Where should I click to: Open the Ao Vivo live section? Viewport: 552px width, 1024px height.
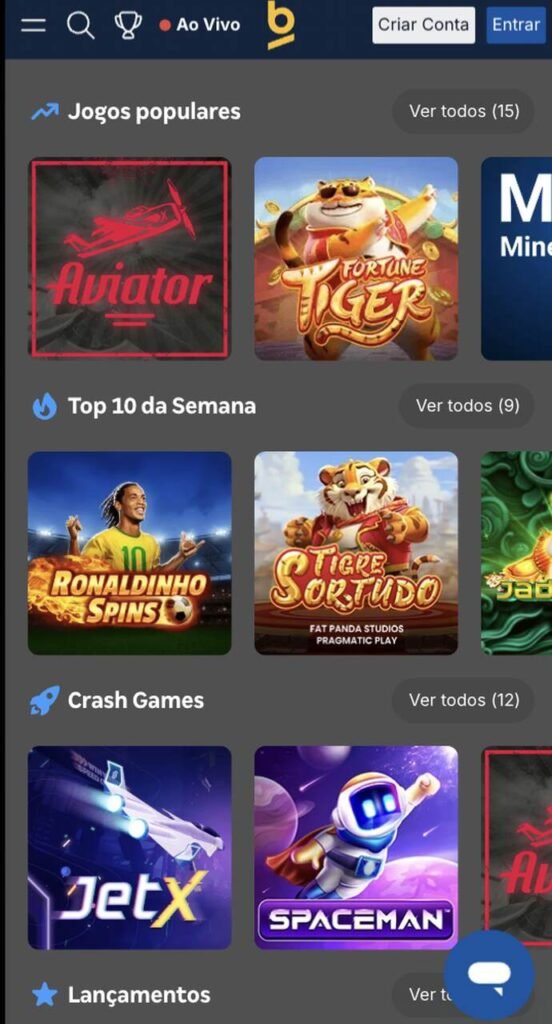click(x=200, y=25)
